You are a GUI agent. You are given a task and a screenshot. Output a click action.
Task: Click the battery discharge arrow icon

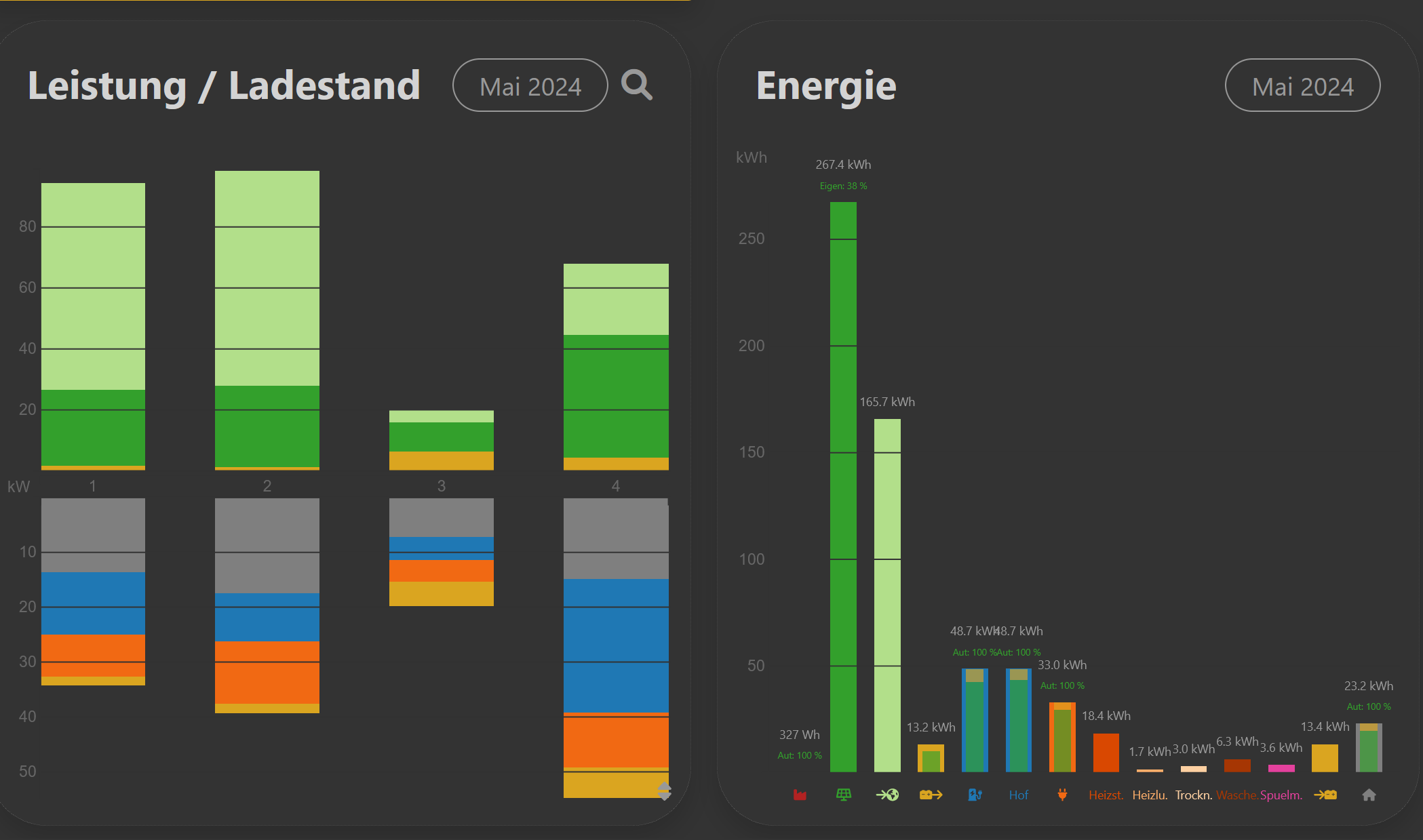[x=931, y=795]
